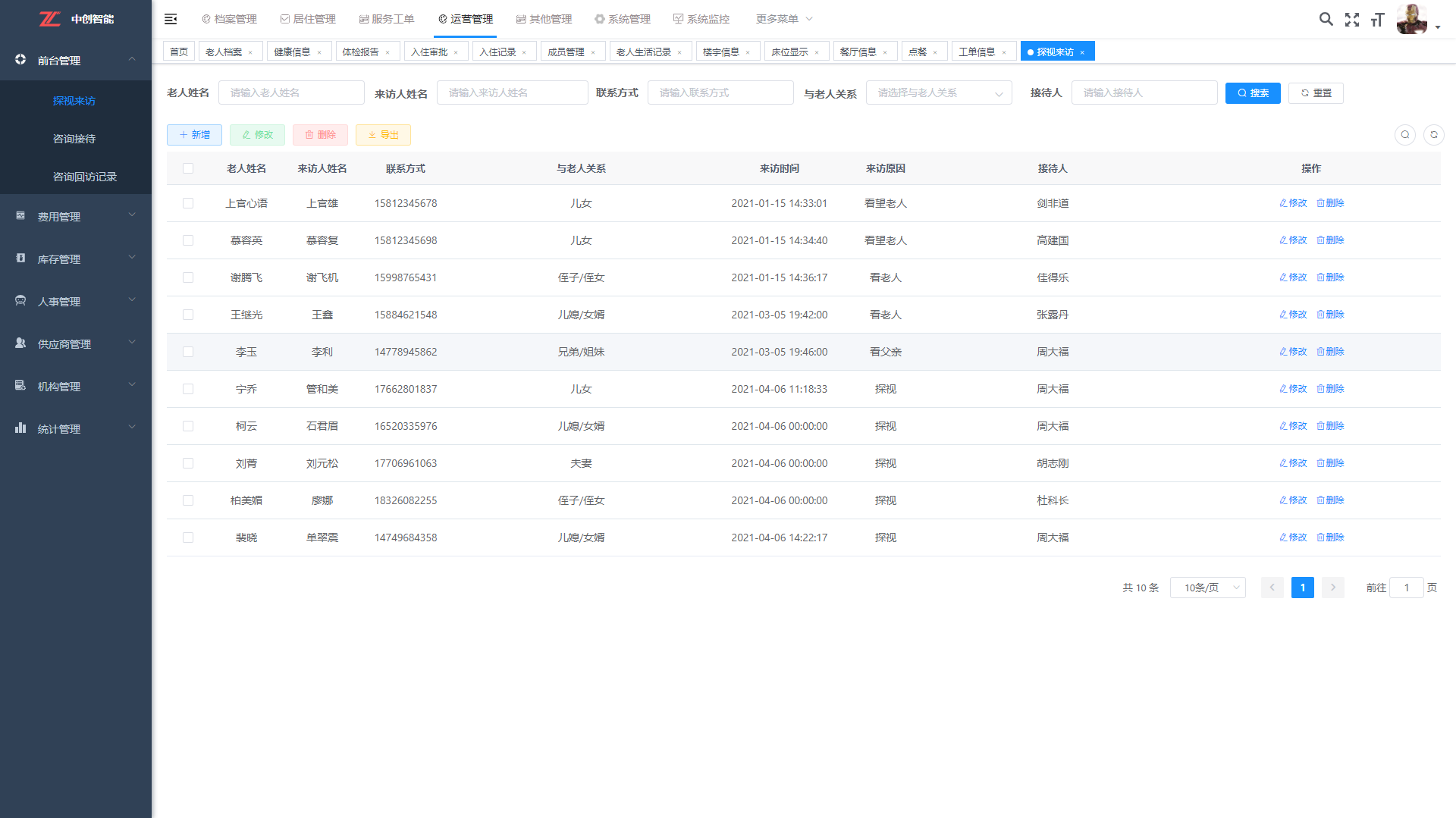Image resolution: width=1456 pixels, height=818 pixels.
Task: Focus the 老人姓名 input field
Action: [x=291, y=93]
